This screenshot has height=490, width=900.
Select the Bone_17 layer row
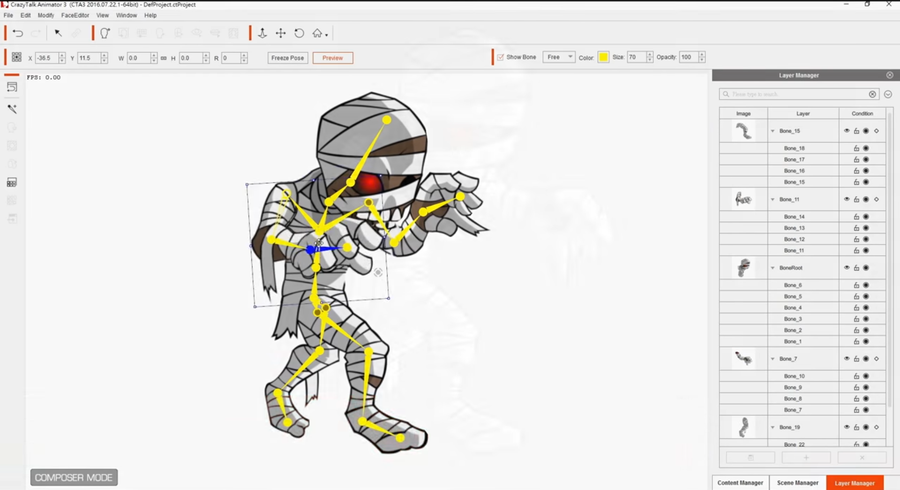click(x=804, y=160)
